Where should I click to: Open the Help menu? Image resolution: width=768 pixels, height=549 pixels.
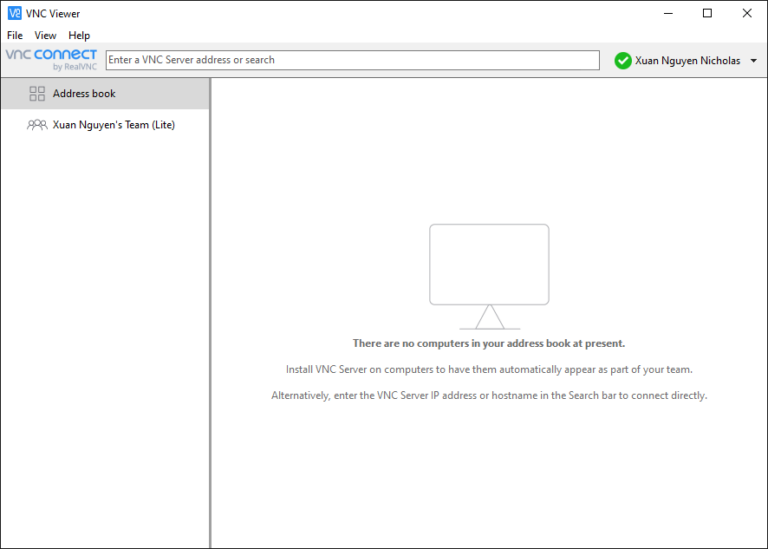[79, 35]
